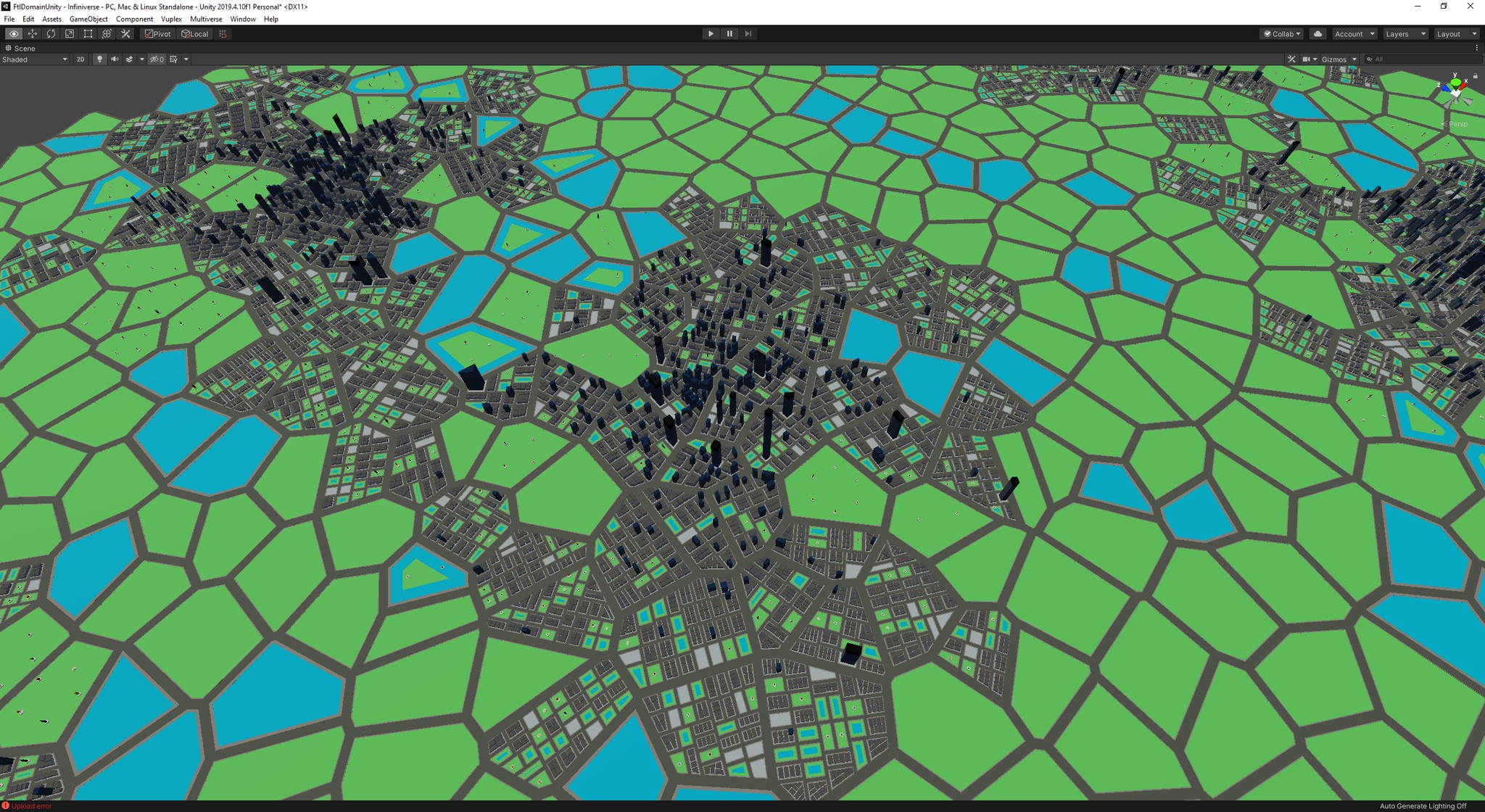1485x812 pixels.
Task: Click the scene orientation gizmo
Action: (x=1455, y=91)
